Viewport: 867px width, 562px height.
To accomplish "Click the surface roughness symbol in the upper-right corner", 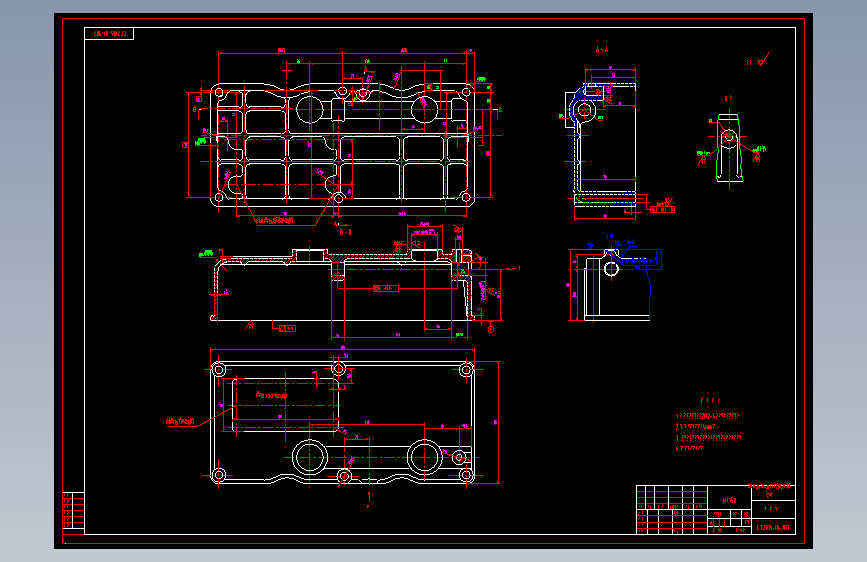I will [758, 60].
